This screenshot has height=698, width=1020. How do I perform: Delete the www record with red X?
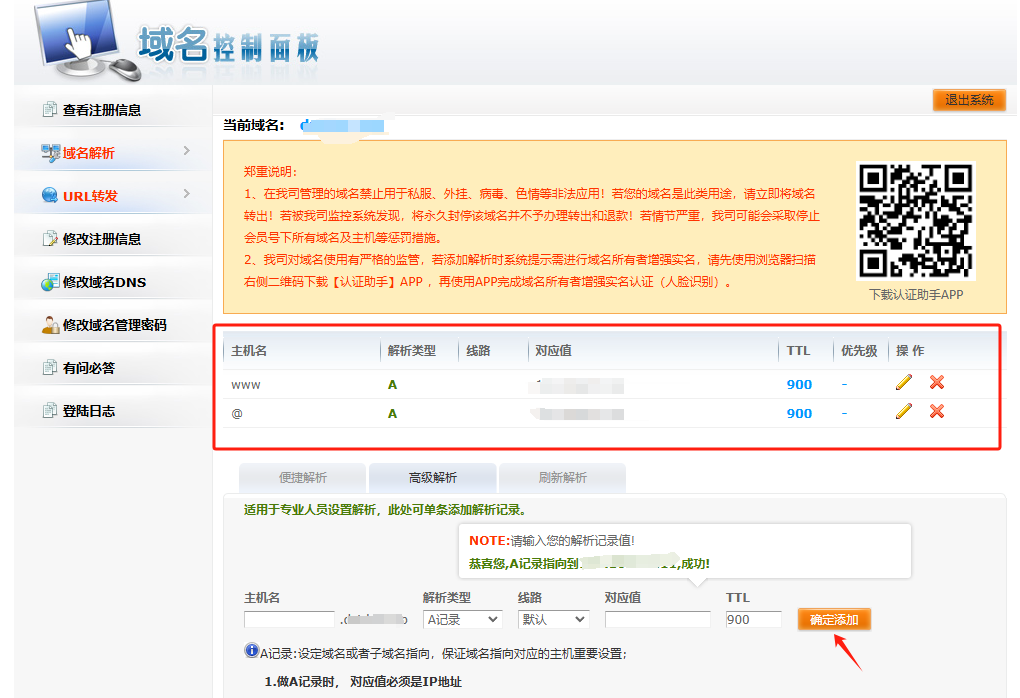[x=937, y=383]
